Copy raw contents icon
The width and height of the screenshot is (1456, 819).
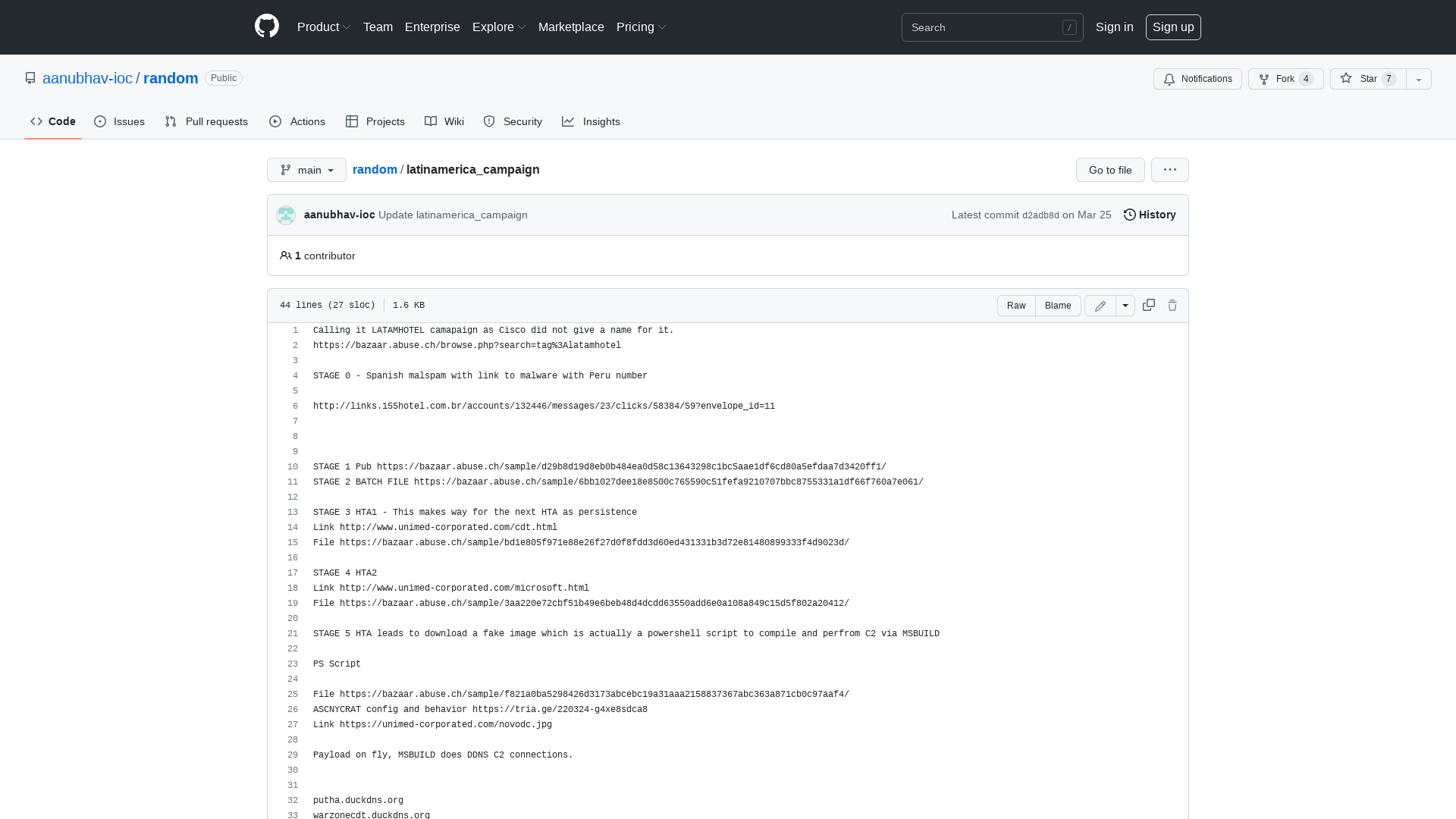click(x=1149, y=305)
